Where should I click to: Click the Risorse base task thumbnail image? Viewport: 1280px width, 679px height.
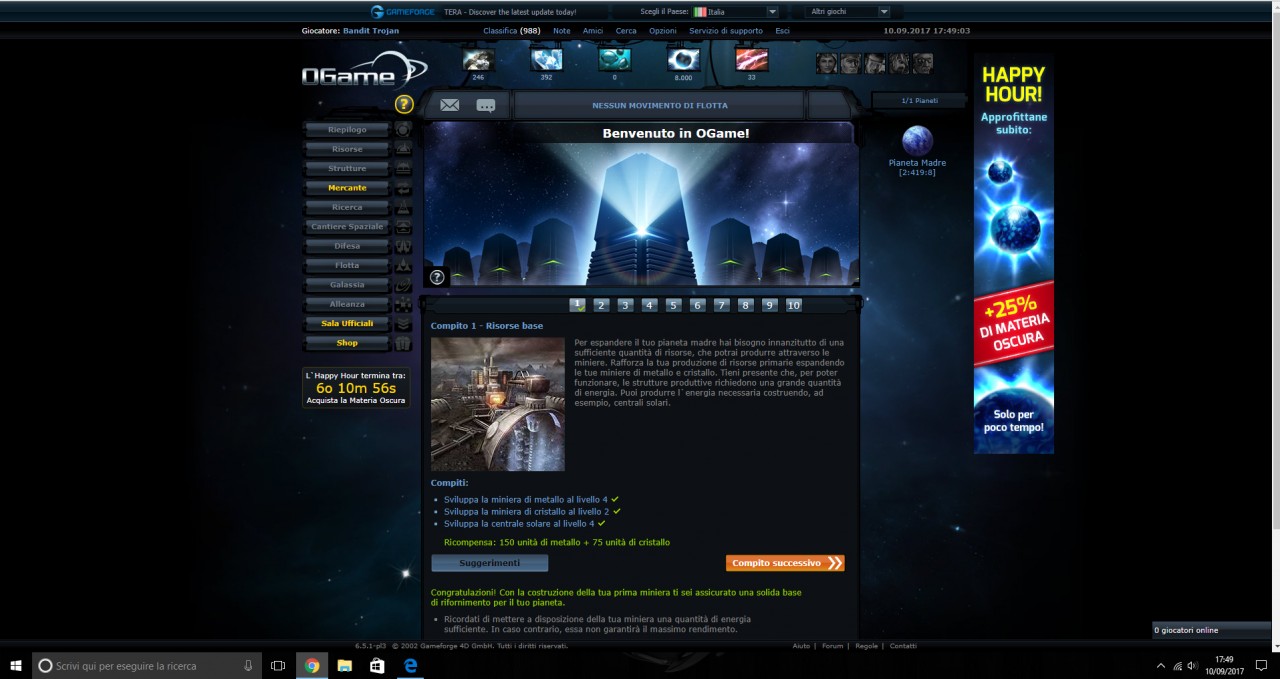point(498,404)
